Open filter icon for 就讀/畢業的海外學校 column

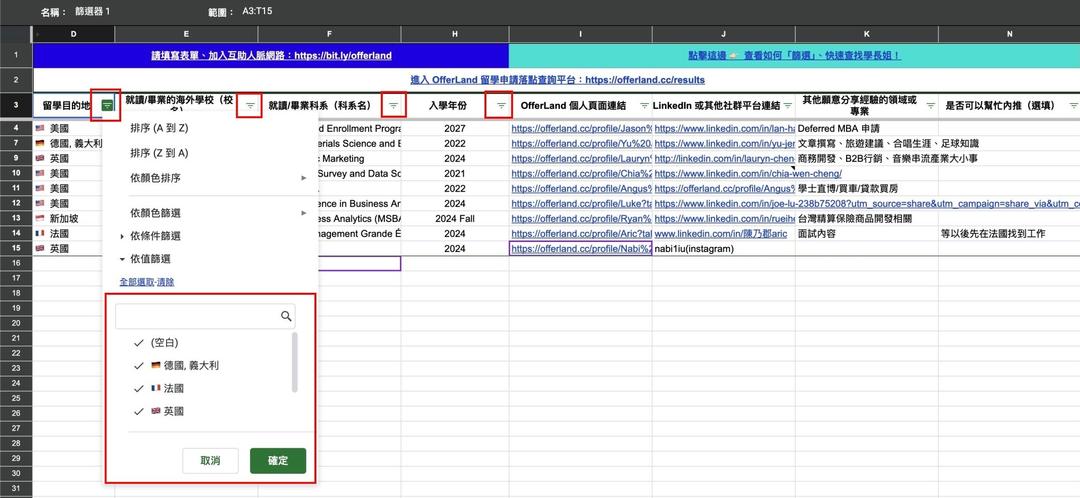click(250, 105)
